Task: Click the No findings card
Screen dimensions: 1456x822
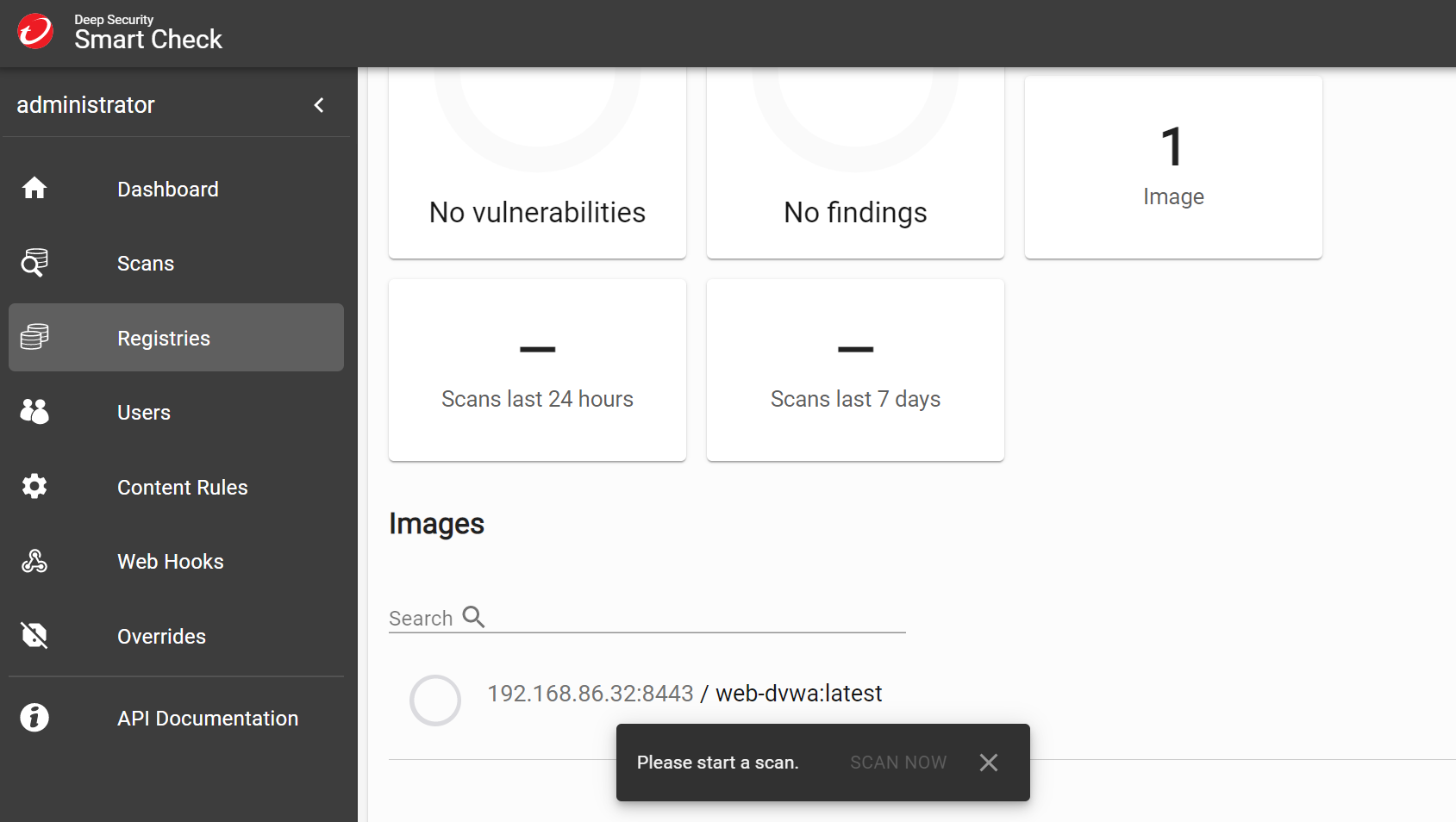Action: pyautogui.click(x=855, y=164)
